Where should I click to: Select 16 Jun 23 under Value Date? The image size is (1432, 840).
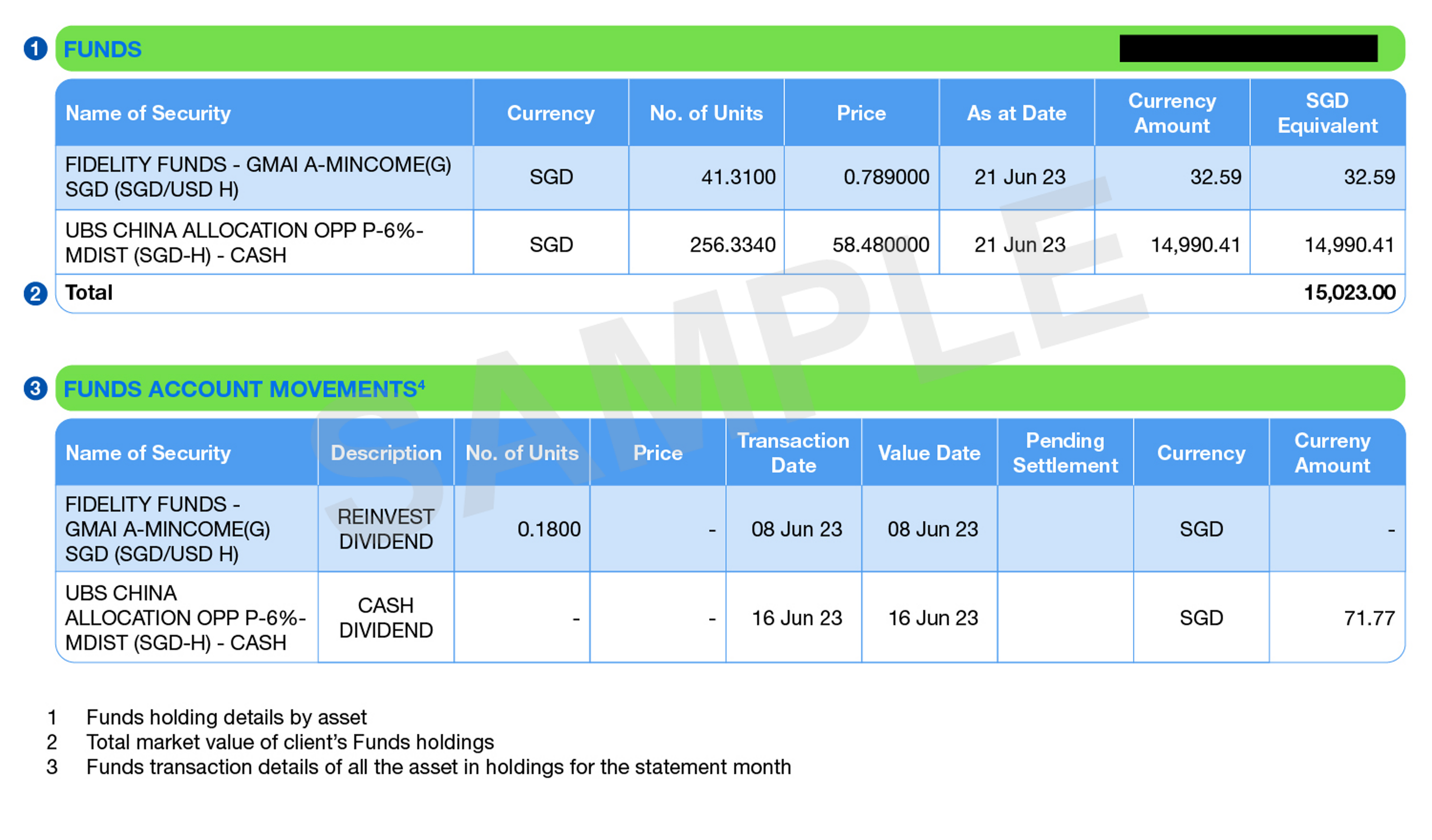pyautogui.click(x=933, y=618)
